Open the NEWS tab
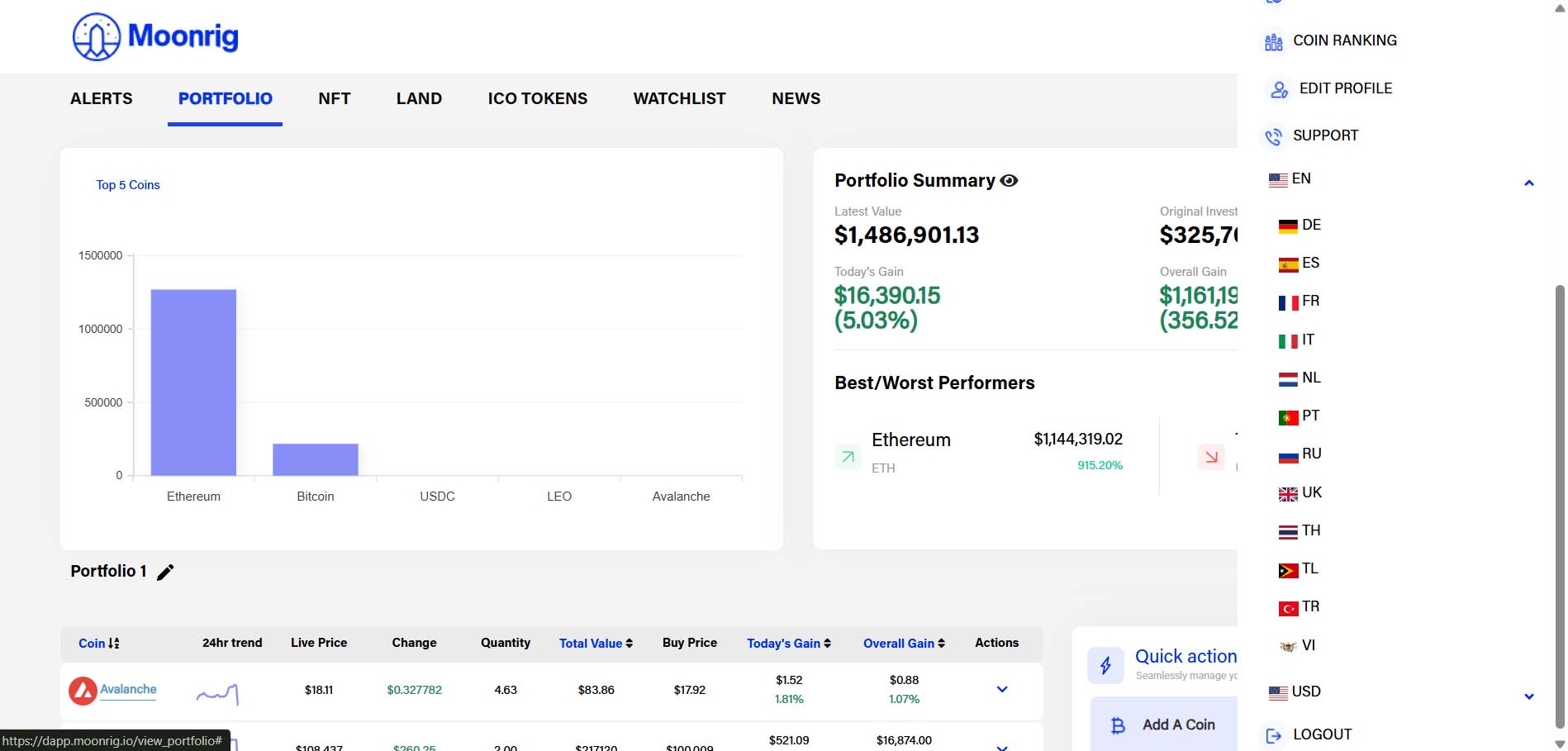The image size is (1568, 751). [796, 99]
